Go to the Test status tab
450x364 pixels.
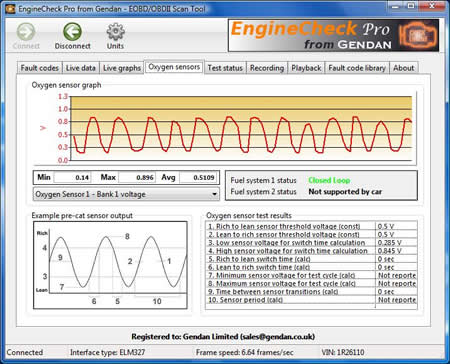coord(225,68)
